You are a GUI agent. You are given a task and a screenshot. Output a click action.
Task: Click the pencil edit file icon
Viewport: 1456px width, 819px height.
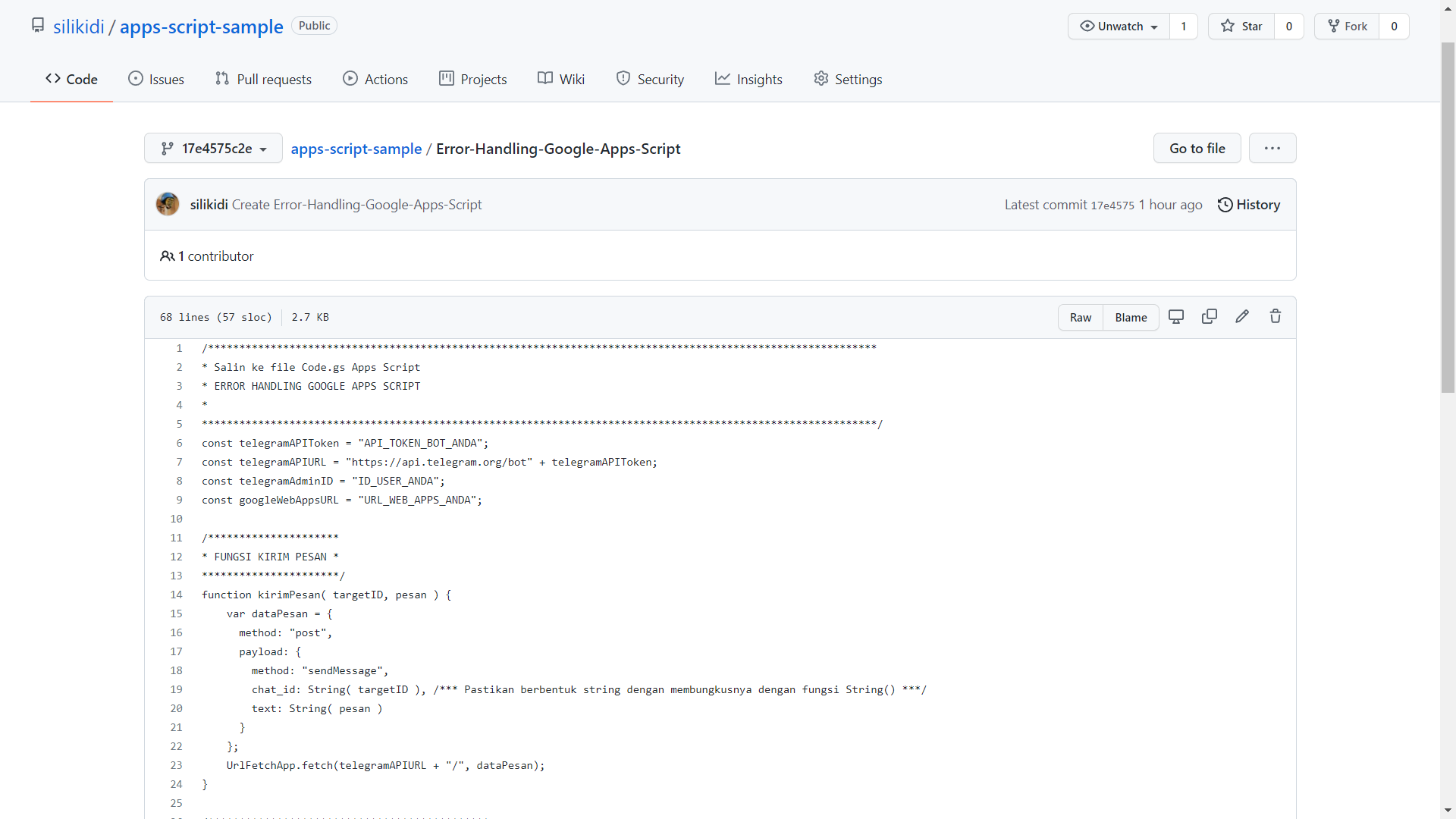point(1242,317)
